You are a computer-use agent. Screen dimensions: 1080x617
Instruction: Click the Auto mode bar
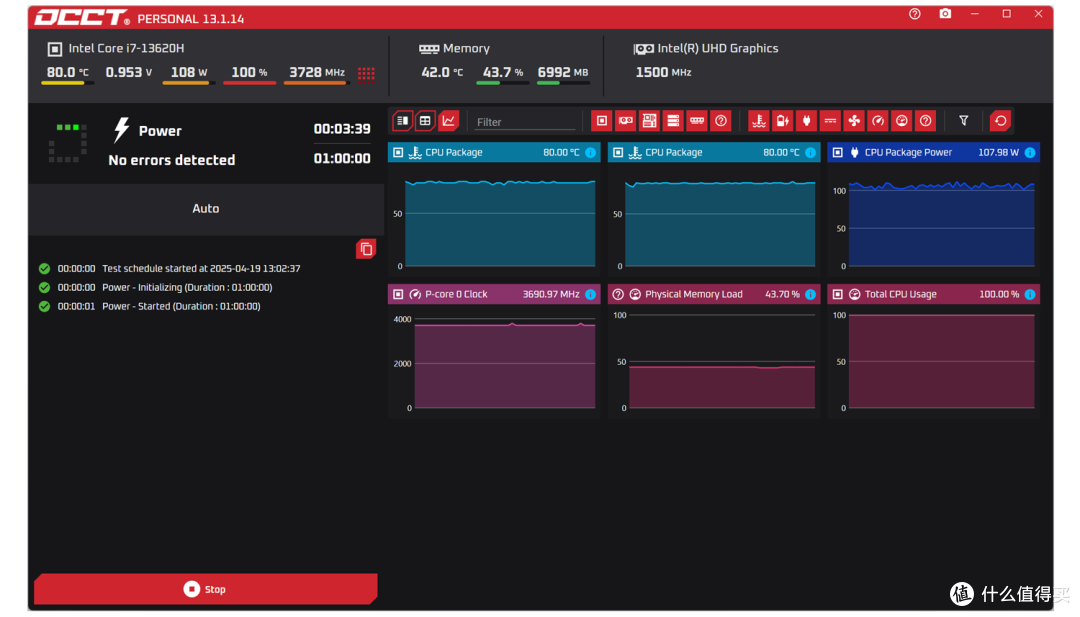pyautogui.click(x=206, y=209)
